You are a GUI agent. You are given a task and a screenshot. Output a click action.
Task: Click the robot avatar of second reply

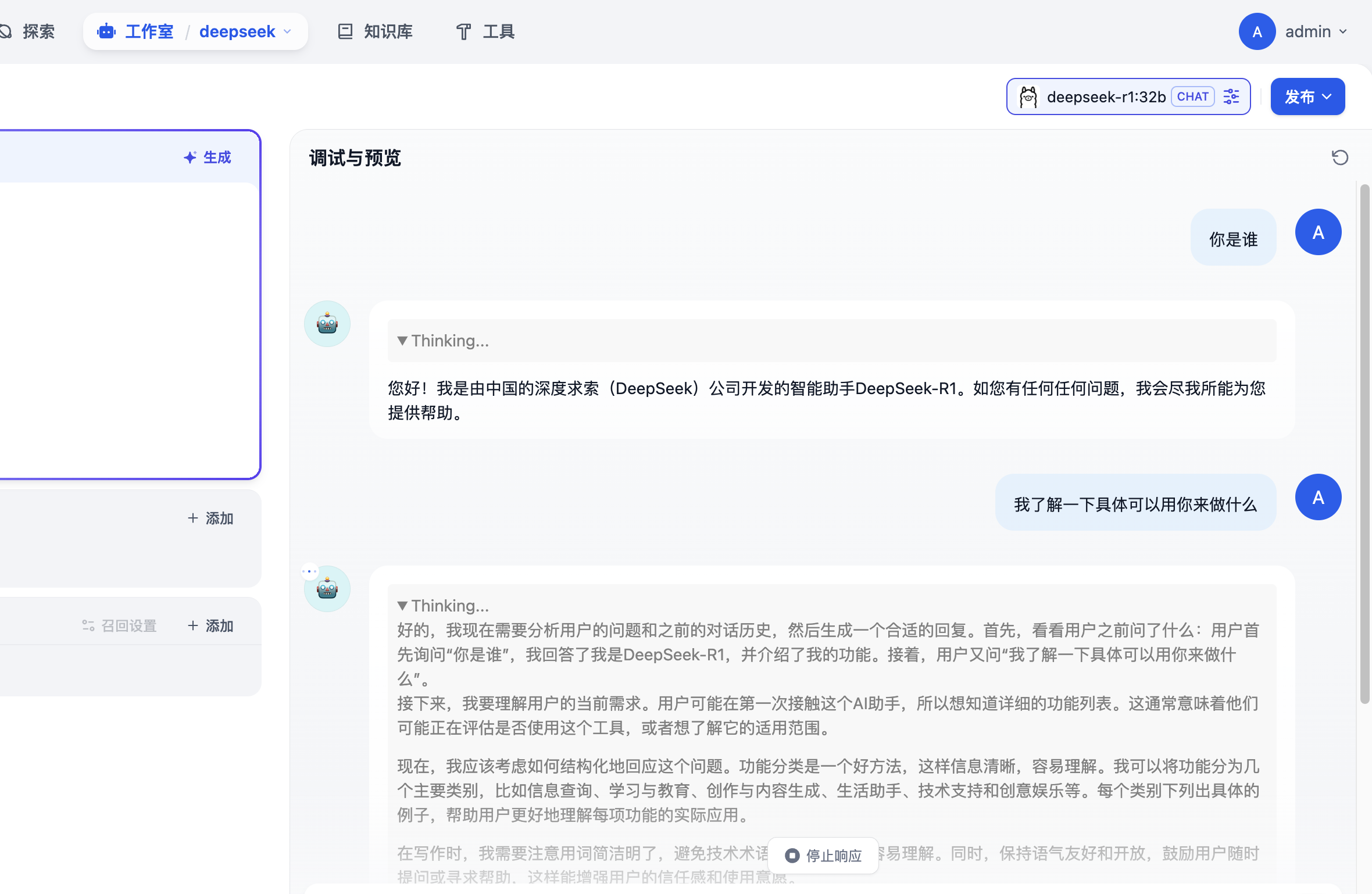pos(327,589)
